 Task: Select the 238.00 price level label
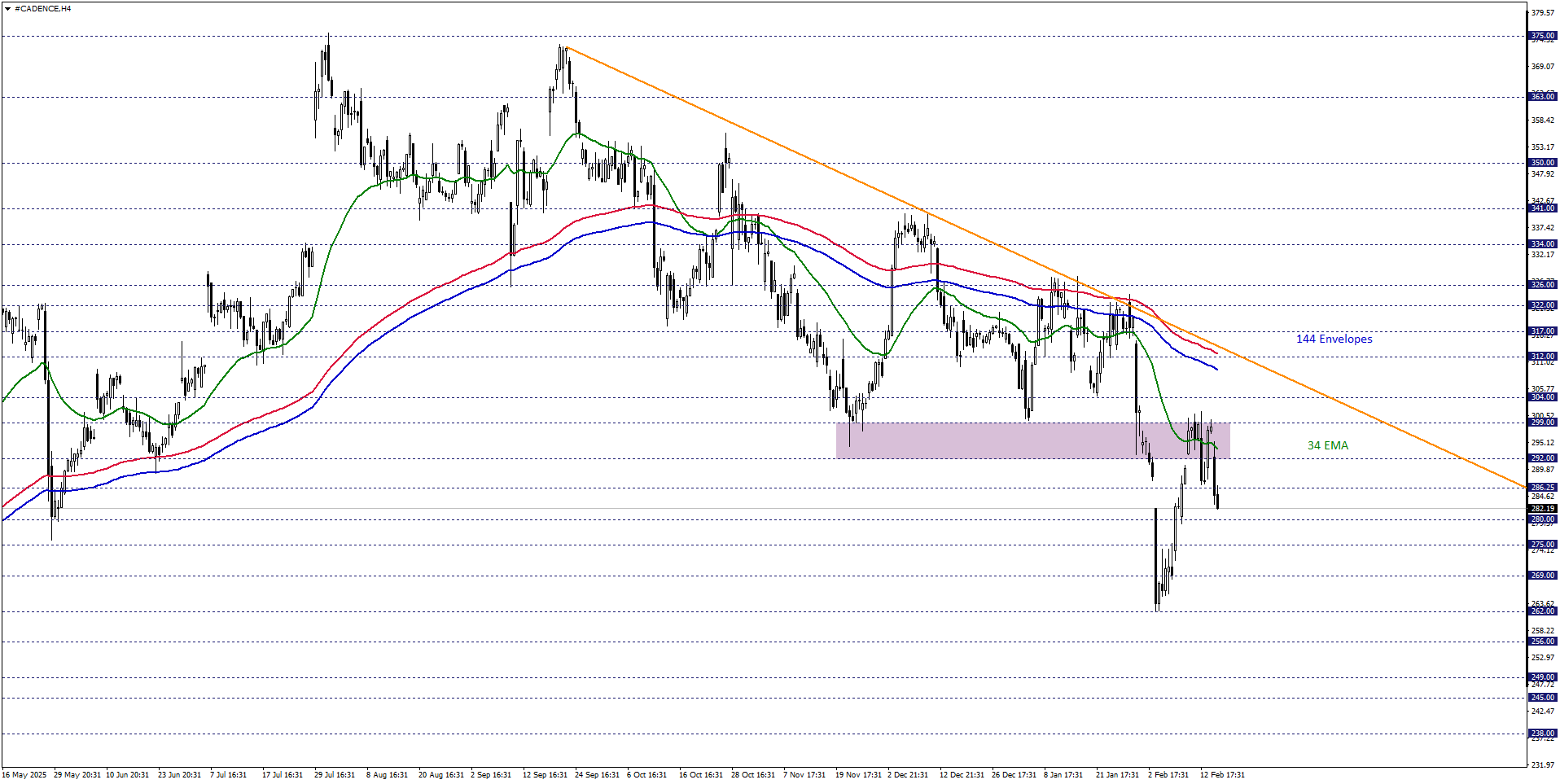(1542, 734)
